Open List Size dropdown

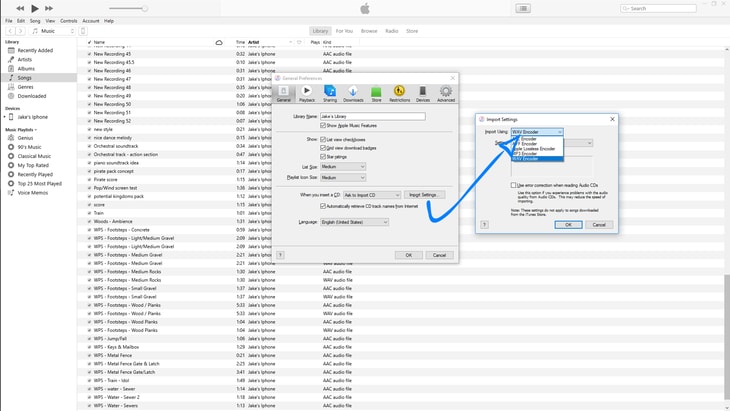click(343, 167)
